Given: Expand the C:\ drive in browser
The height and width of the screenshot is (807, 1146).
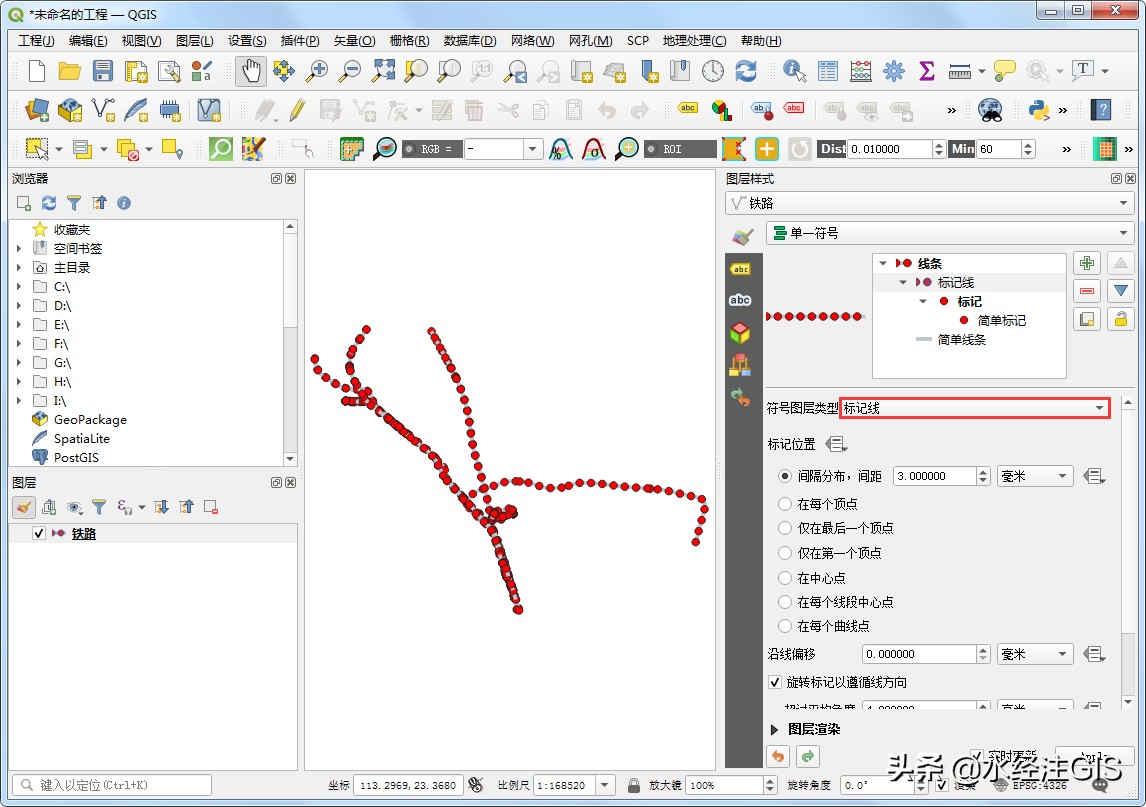Looking at the screenshot, I should (19, 287).
